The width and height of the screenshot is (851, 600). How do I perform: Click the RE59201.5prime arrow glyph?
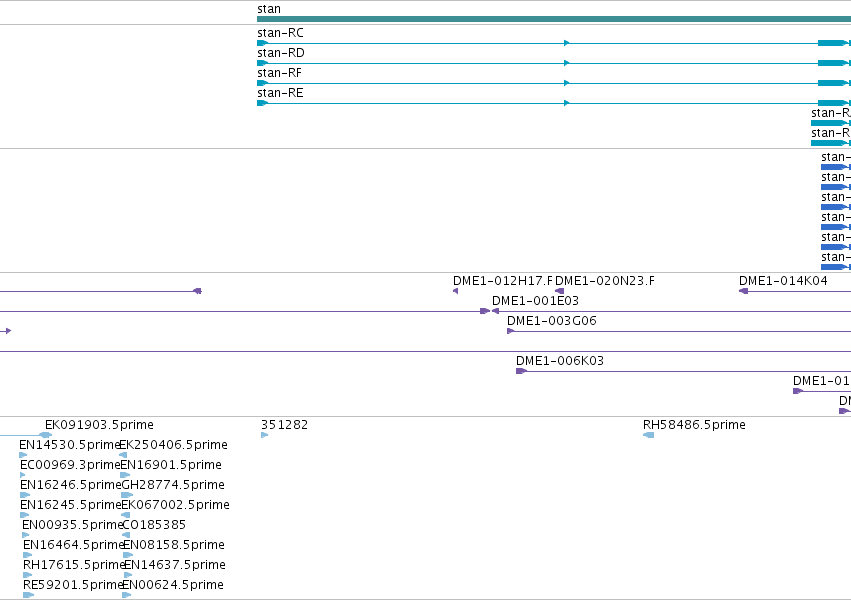pyautogui.click(x=28, y=595)
